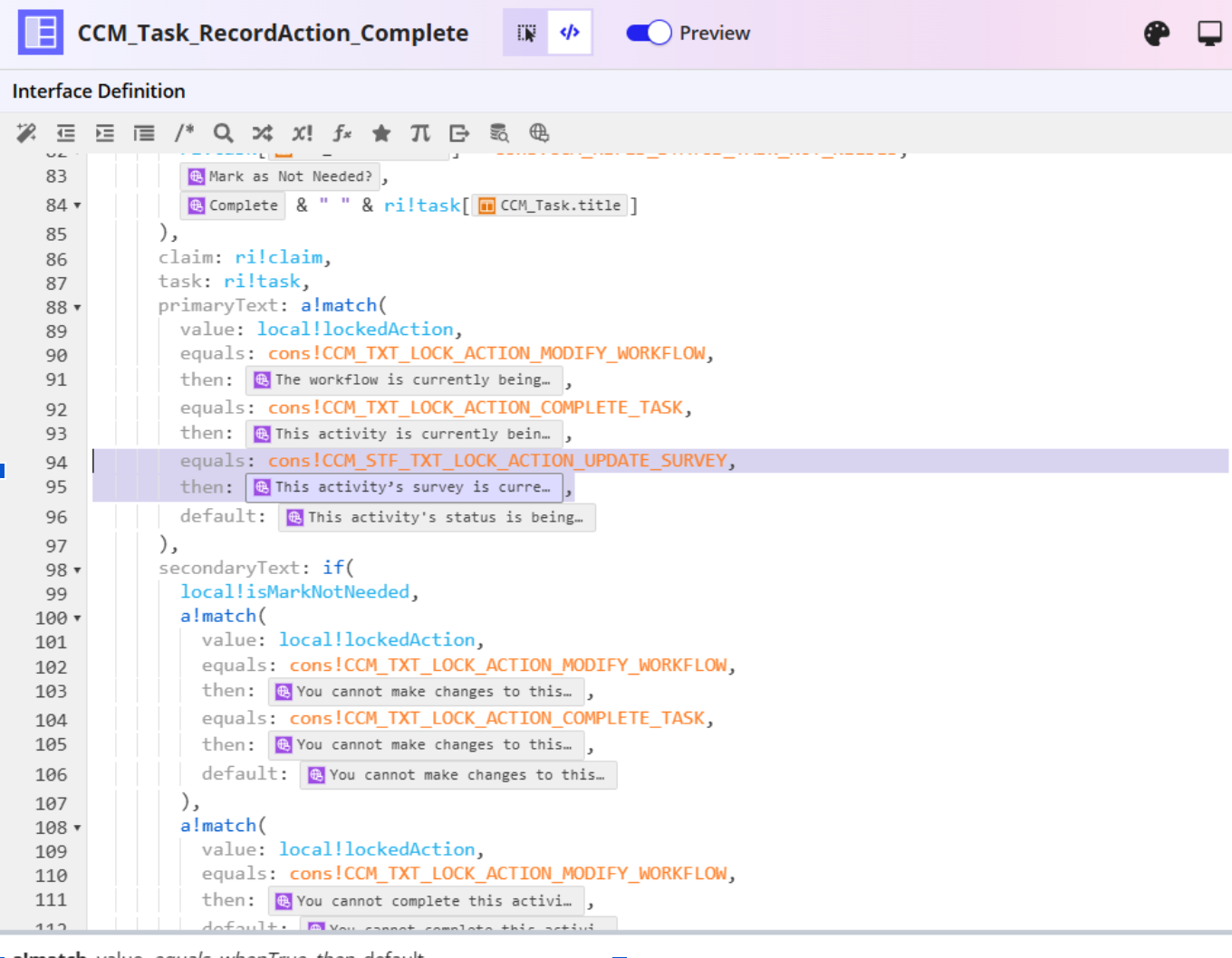Click the x! variable toolbar icon
Screen dimensions: 1232x958
[x=302, y=133]
